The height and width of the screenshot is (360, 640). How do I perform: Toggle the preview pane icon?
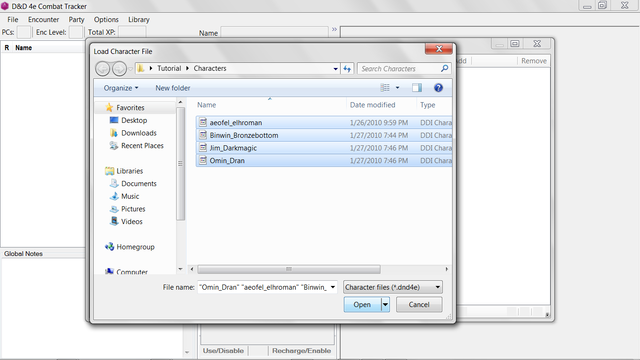click(417, 88)
